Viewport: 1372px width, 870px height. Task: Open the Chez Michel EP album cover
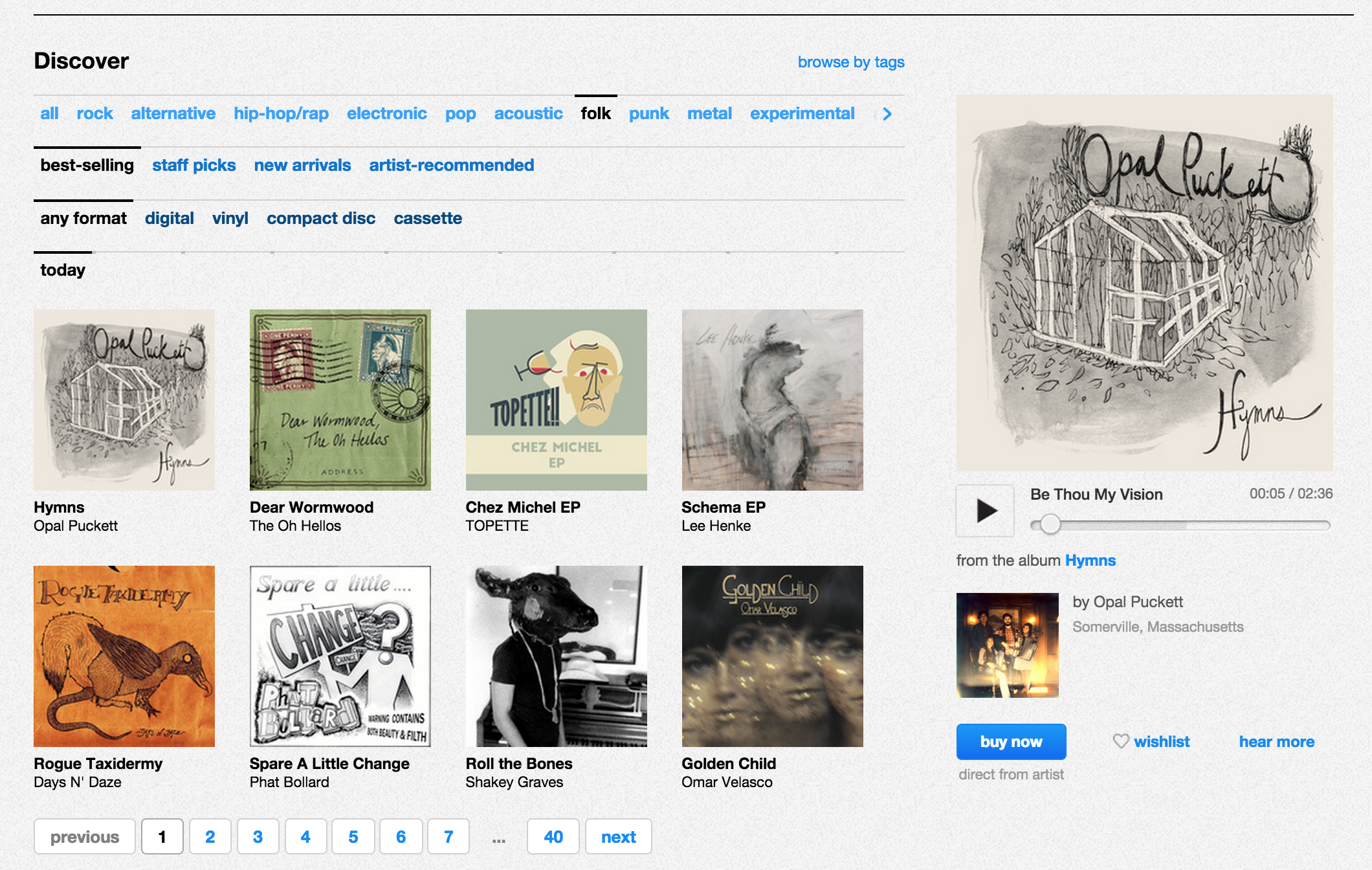(x=557, y=400)
